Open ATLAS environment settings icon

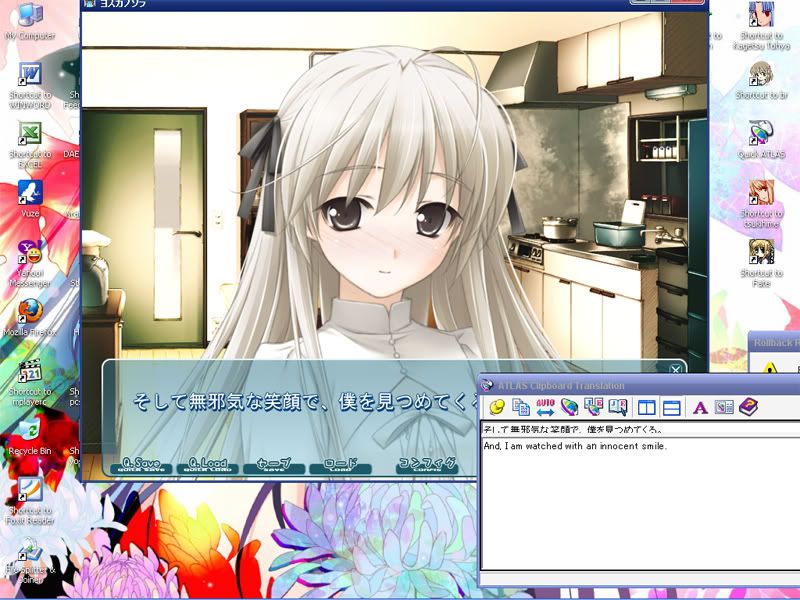(x=724, y=407)
